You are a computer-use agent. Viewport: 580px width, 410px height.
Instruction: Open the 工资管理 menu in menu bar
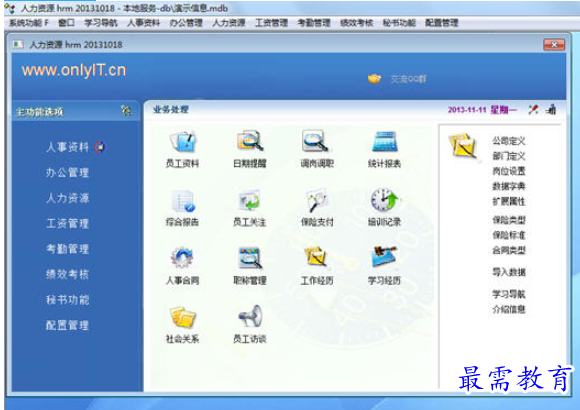point(272,23)
